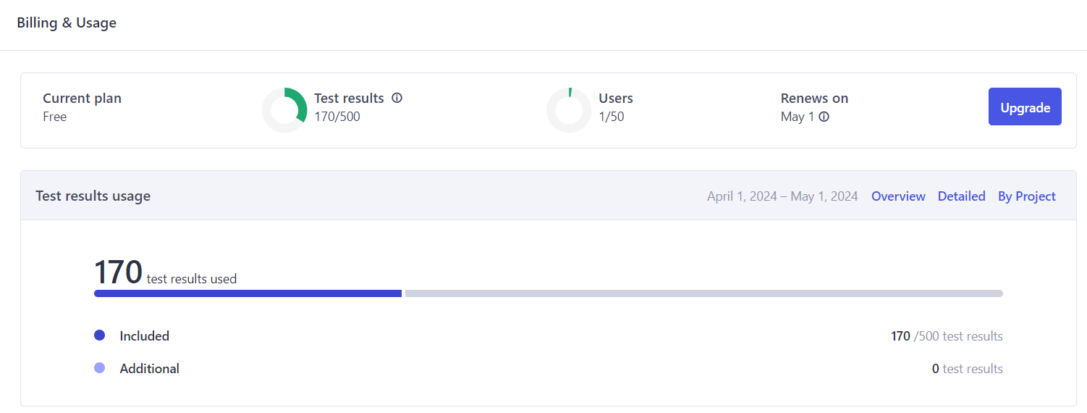Click the Billing & Usage page heading
Viewport: 1087px width, 413px height.
67,23
